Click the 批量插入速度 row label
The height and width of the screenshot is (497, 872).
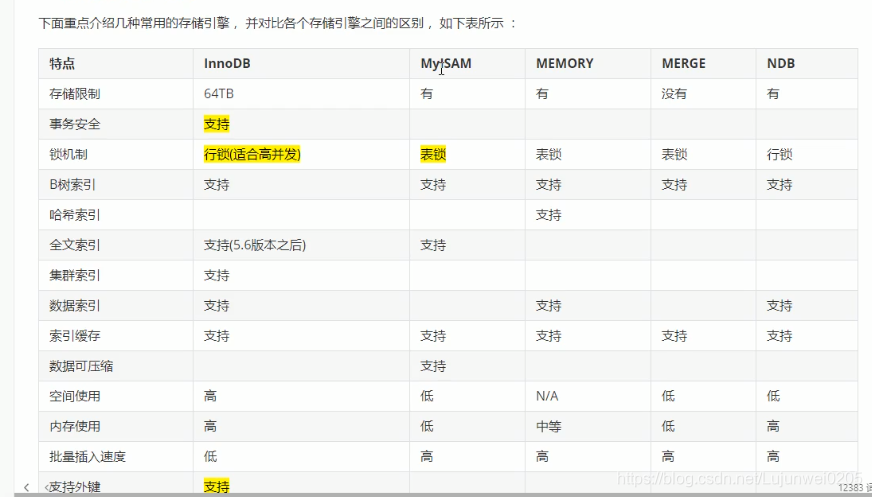click(x=87, y=456)
